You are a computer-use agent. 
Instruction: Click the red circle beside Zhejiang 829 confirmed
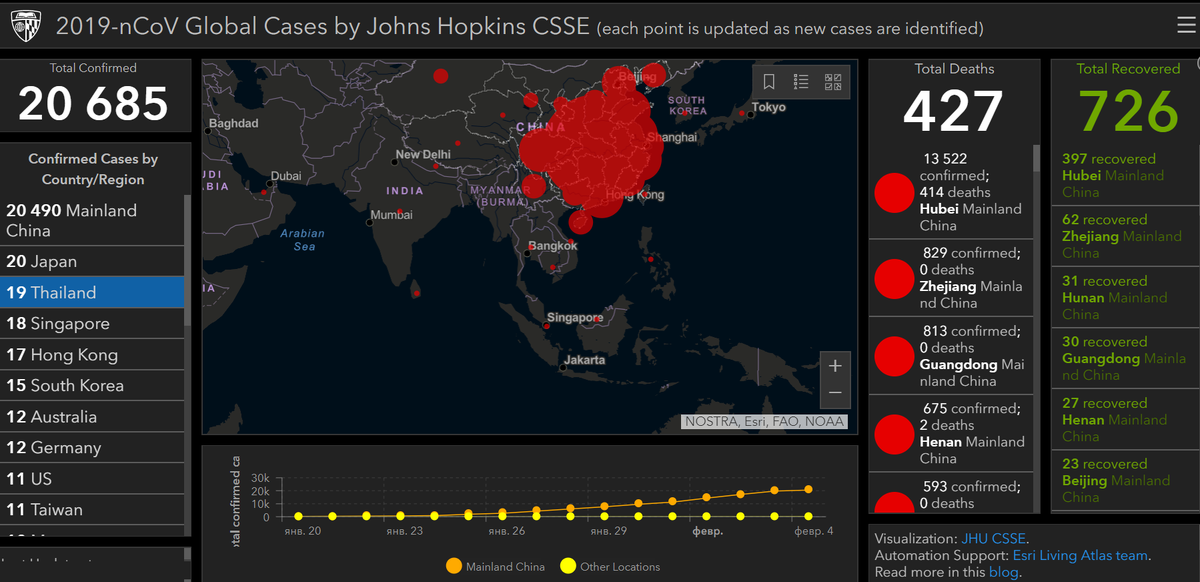point(894,278)
